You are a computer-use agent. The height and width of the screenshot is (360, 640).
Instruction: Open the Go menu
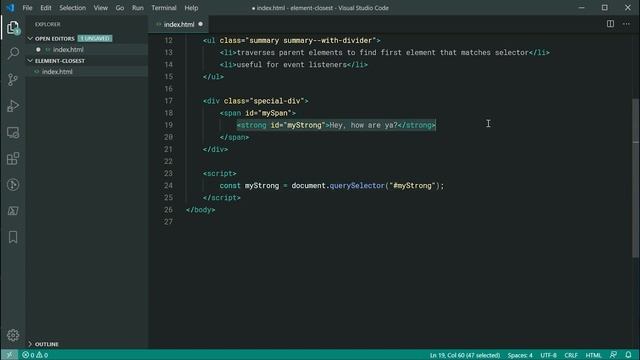pos(120,8)
